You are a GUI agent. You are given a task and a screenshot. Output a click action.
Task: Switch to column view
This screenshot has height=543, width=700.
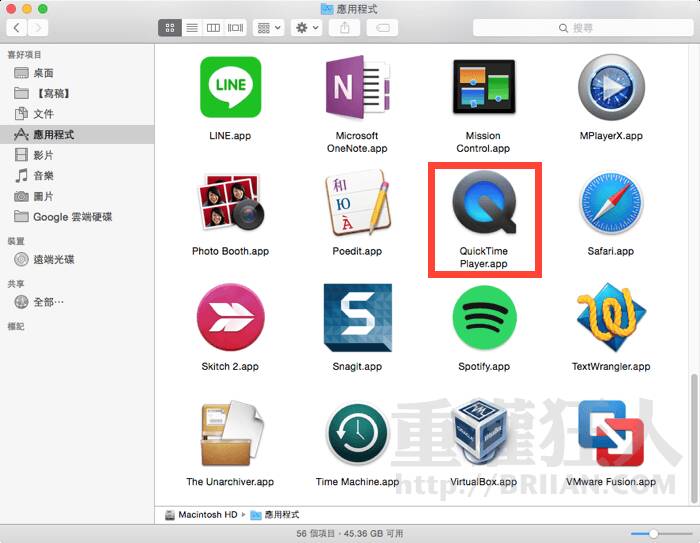213,28
